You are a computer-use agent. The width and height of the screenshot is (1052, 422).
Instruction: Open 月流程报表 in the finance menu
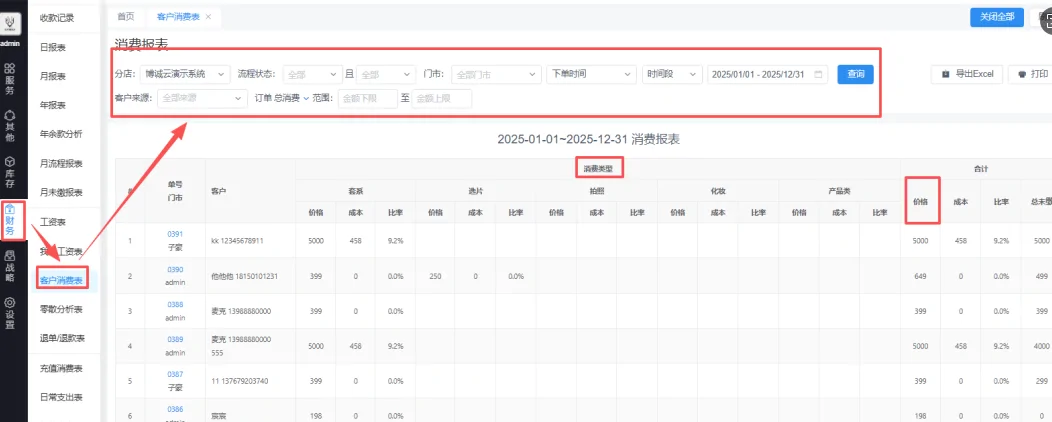62,163
